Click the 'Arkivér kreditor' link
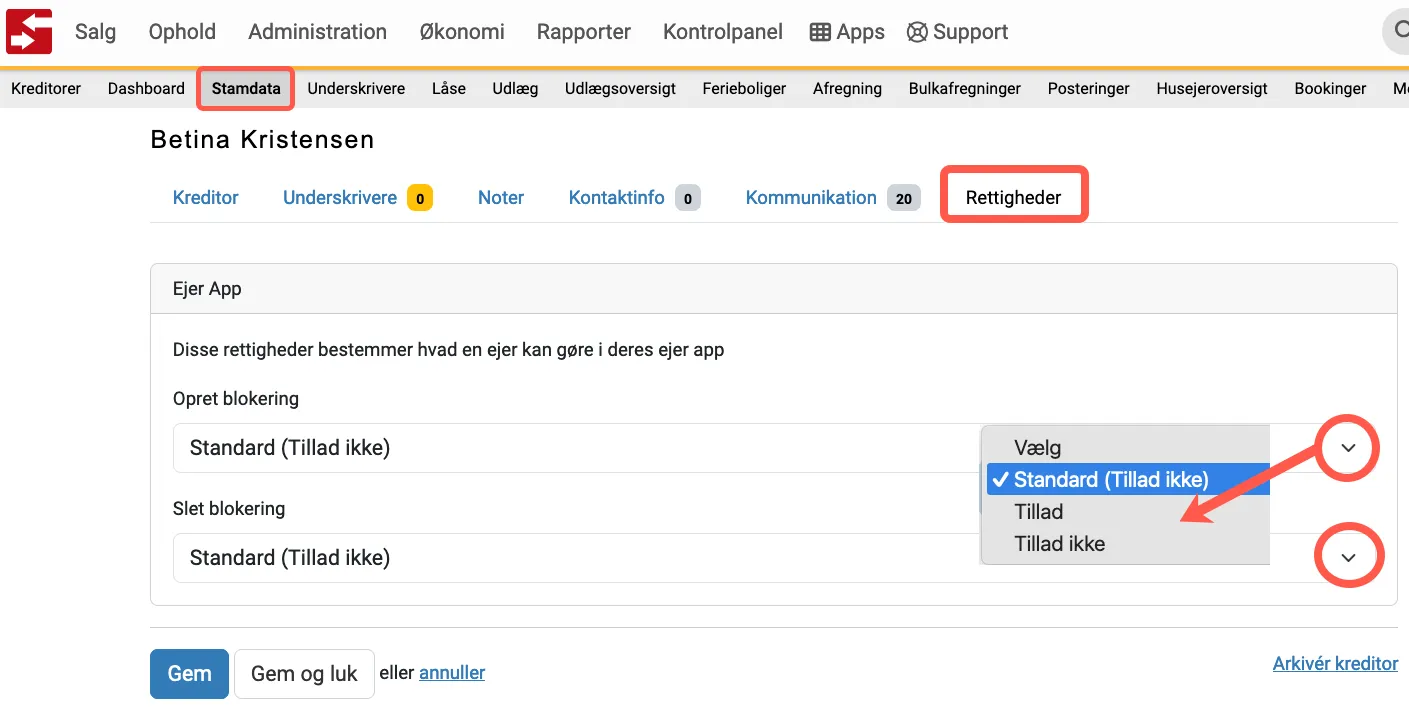Screen dimensions: 1409x707 [x=1335, y=664]
